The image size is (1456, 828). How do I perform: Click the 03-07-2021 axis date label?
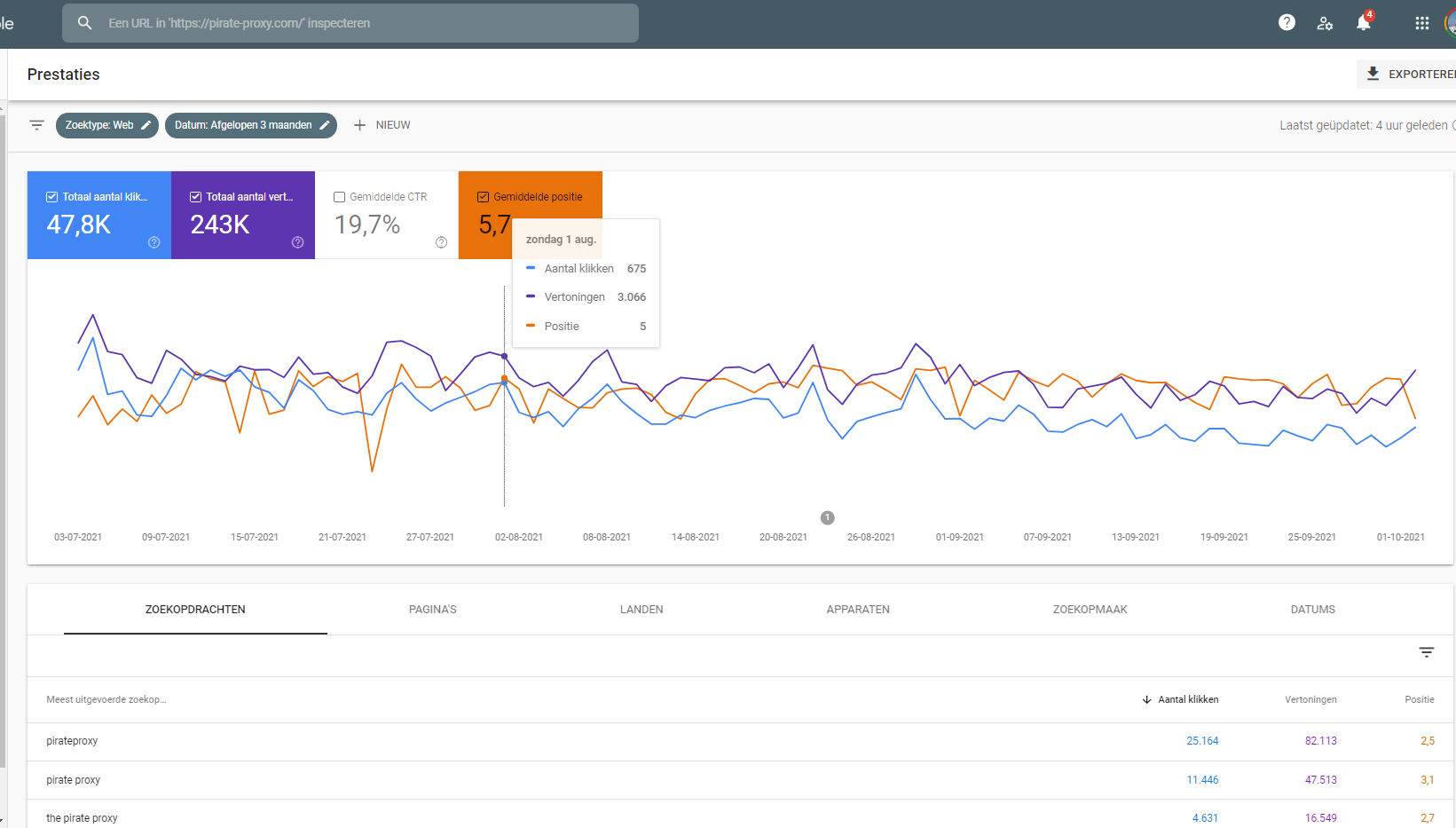coord(78,537)
